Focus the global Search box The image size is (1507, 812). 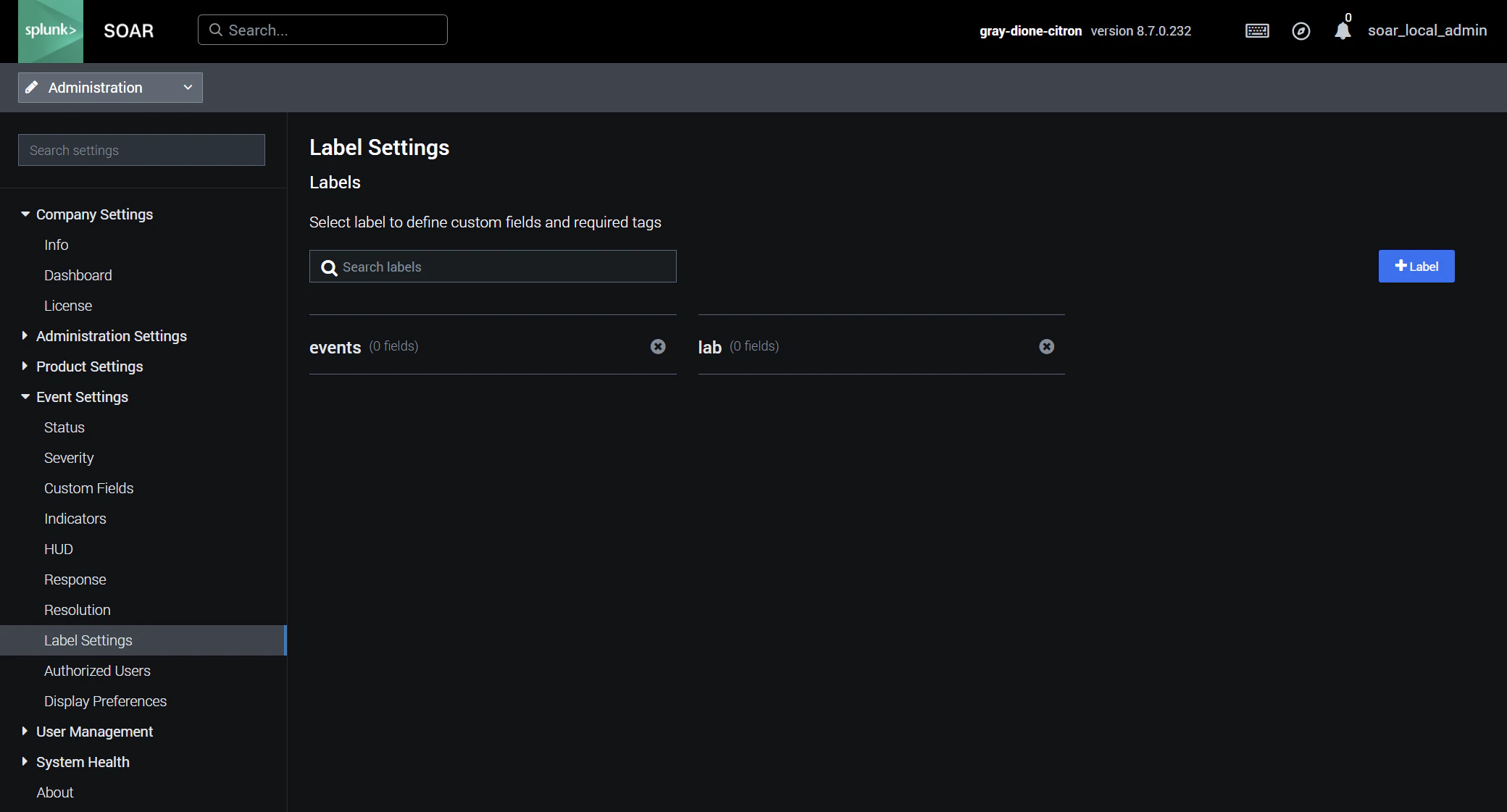[x=322, y=30]
